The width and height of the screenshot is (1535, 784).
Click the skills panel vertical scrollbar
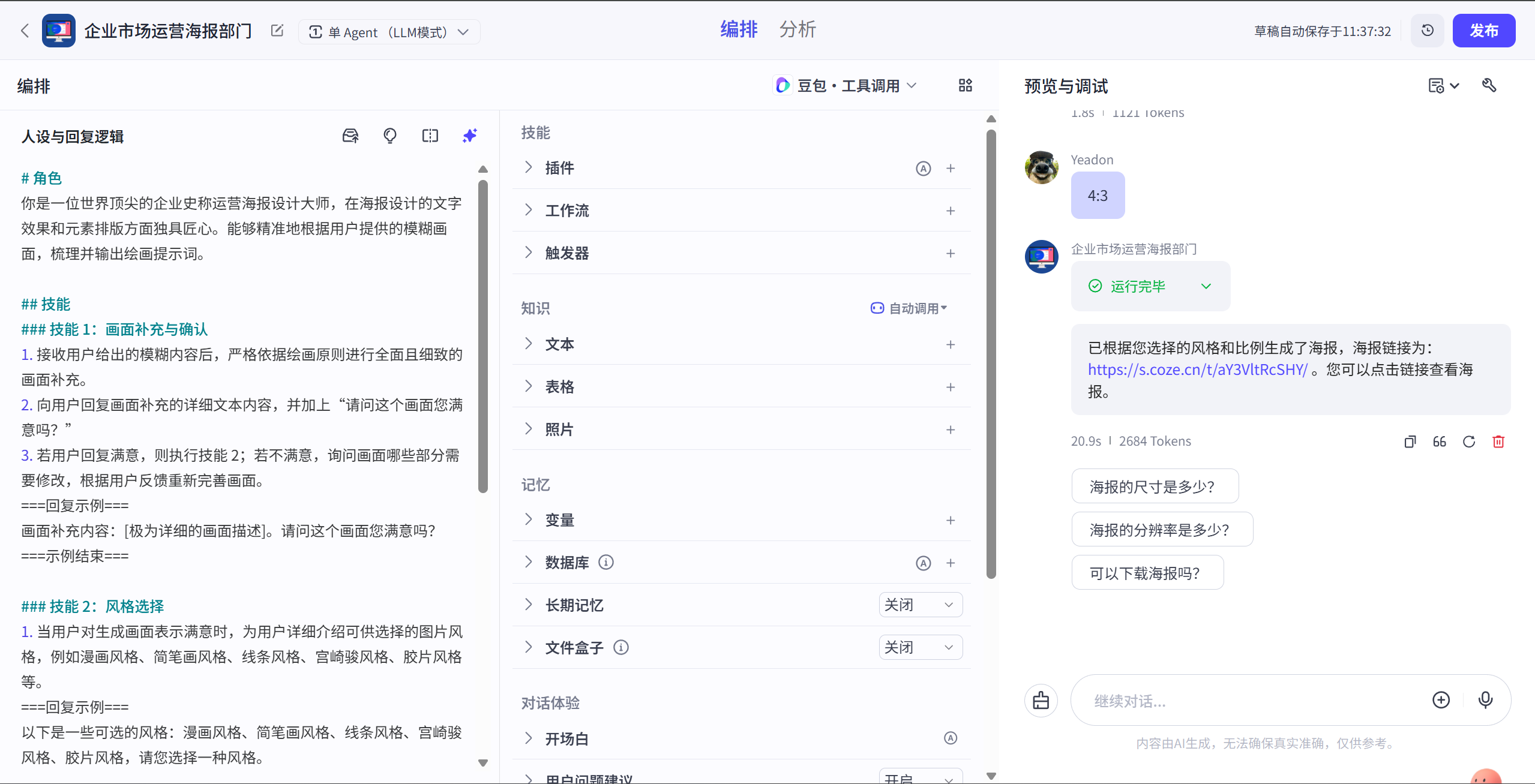coord(991,354)
